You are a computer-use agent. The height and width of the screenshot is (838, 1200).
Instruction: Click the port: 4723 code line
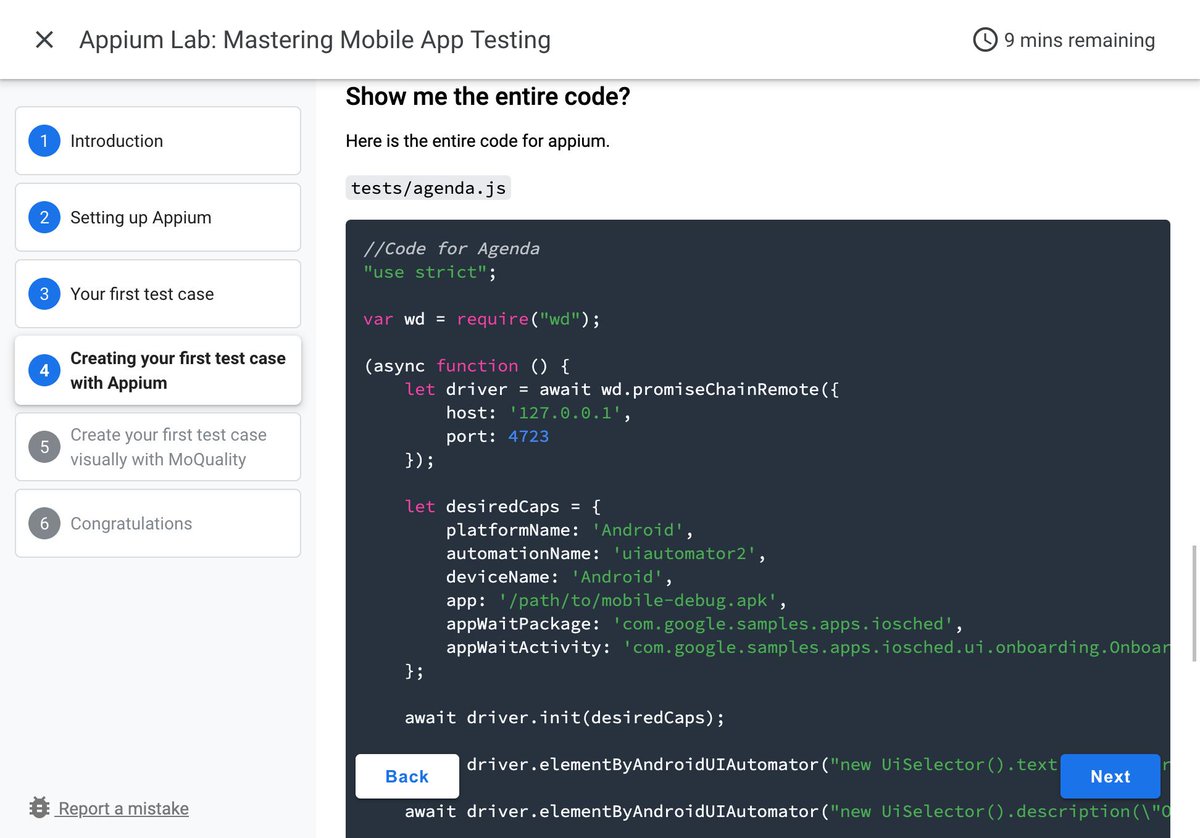click(x=497, y=436)
